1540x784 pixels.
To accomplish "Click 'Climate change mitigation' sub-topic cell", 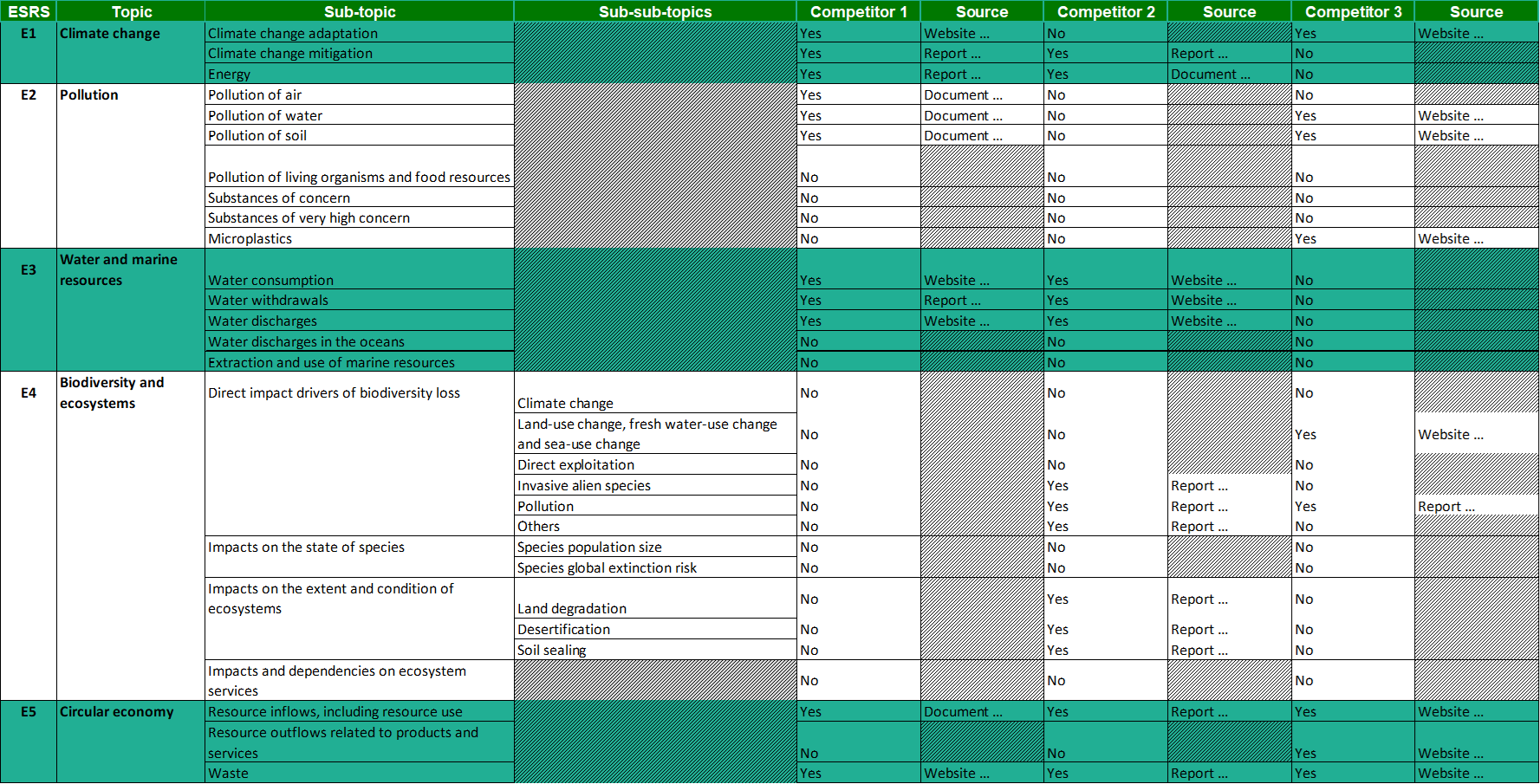I will pyautogui.click(x=360, y=53).
